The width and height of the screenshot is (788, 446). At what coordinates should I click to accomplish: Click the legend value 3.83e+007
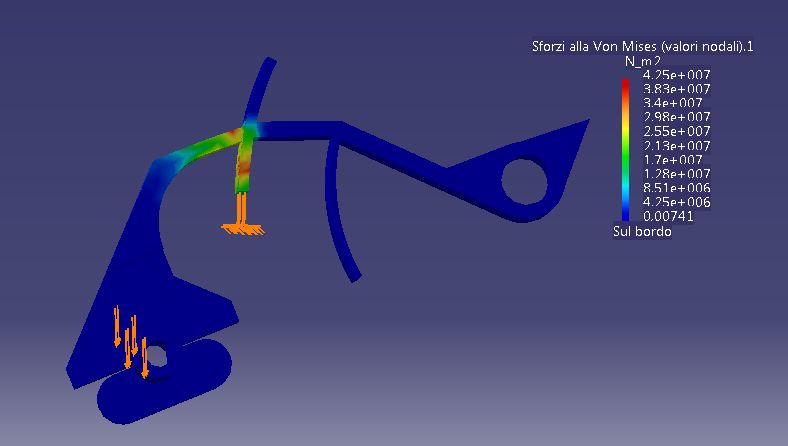[676, 89]
